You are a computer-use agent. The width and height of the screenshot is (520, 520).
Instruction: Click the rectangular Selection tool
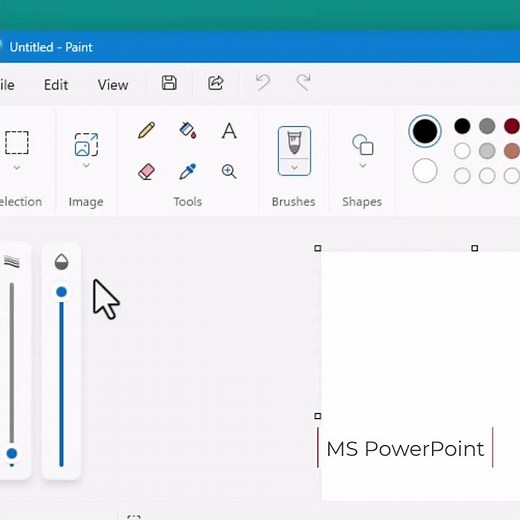[x=17, y=143]
